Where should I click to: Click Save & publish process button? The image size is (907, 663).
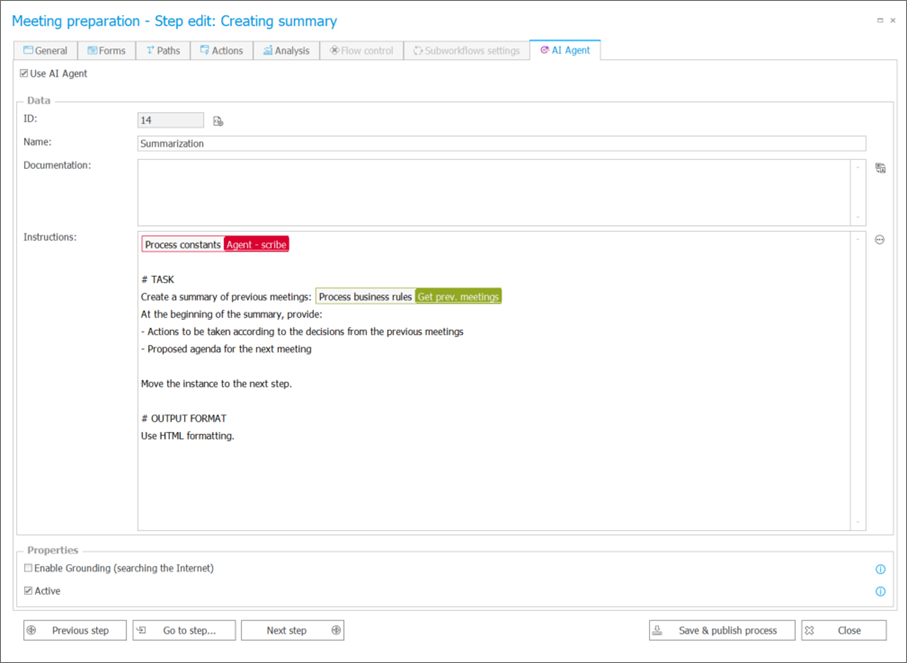[x=721, y=631]
